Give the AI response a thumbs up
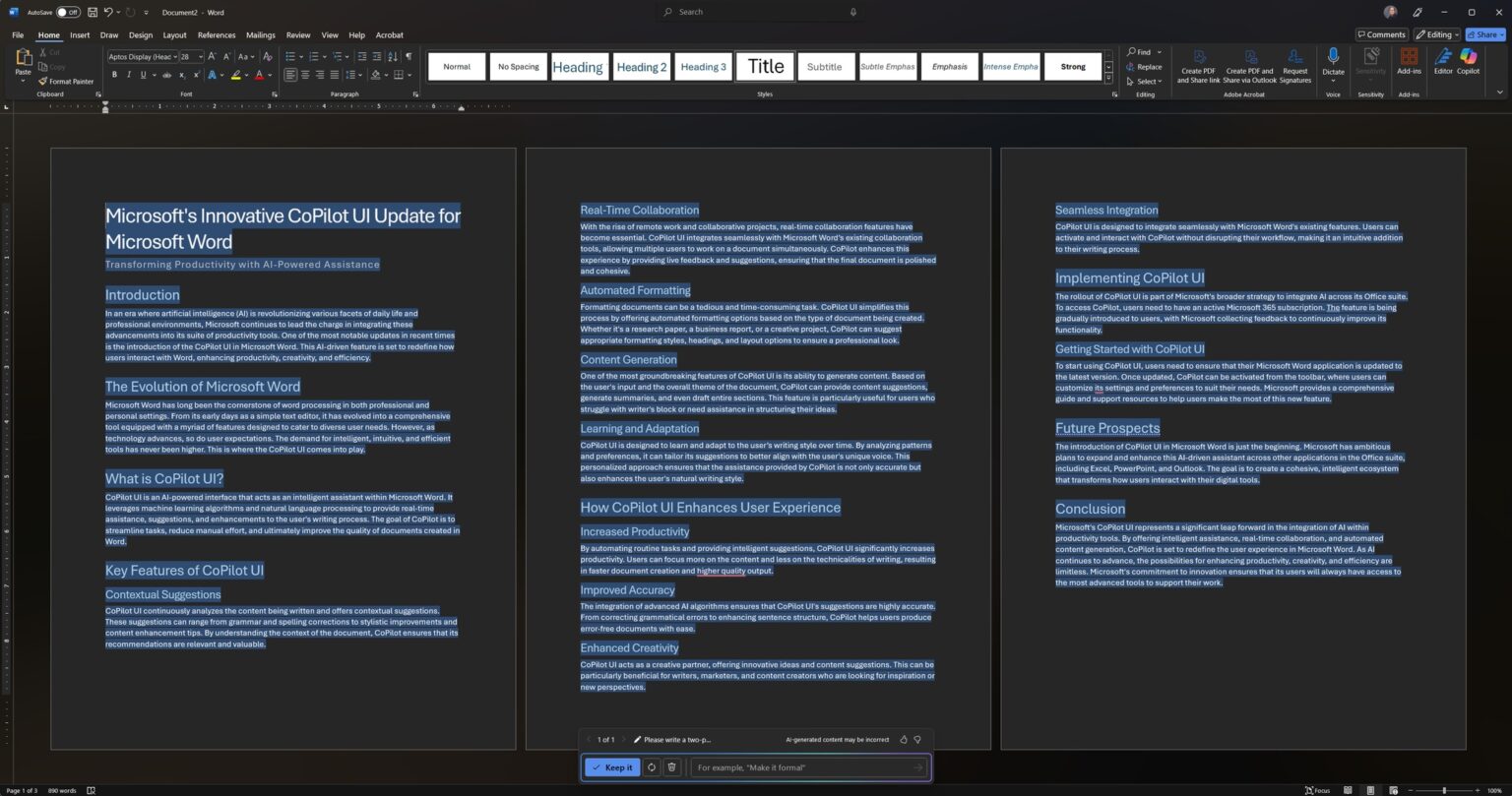Image resolution: width=1512 pixels, height=796 pixels. [x=903, y=739]
